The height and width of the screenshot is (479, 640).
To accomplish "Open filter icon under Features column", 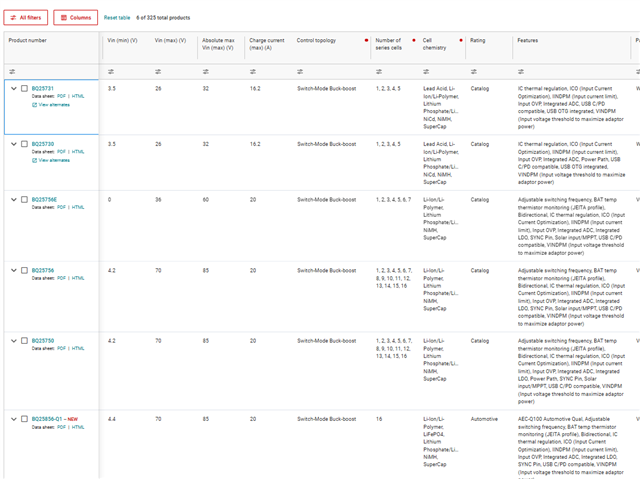I will point(521,71).
